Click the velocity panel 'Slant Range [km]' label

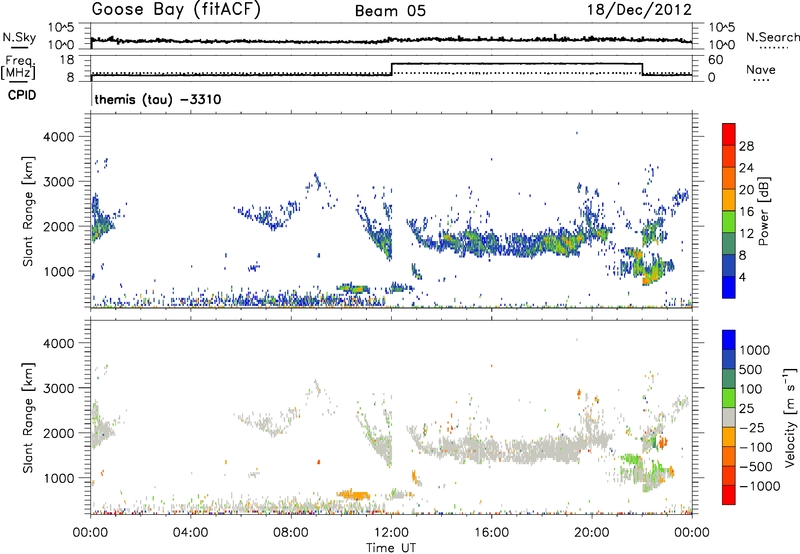(x=28, y=418)
